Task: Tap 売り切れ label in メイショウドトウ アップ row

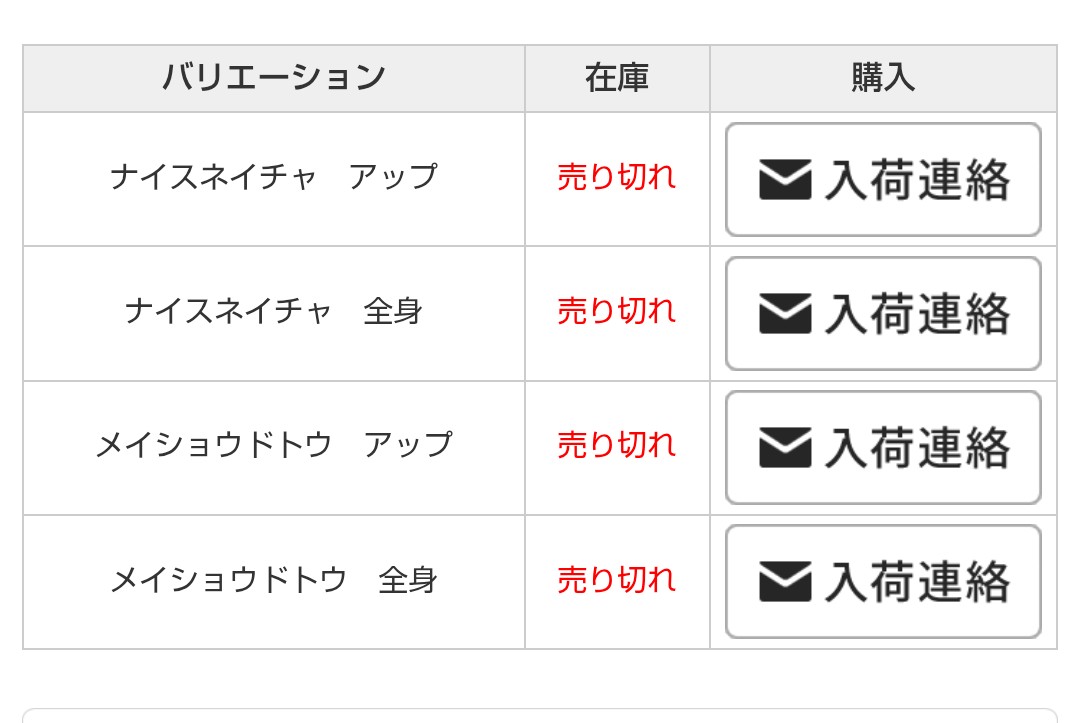Action: [x=616, y=445]
